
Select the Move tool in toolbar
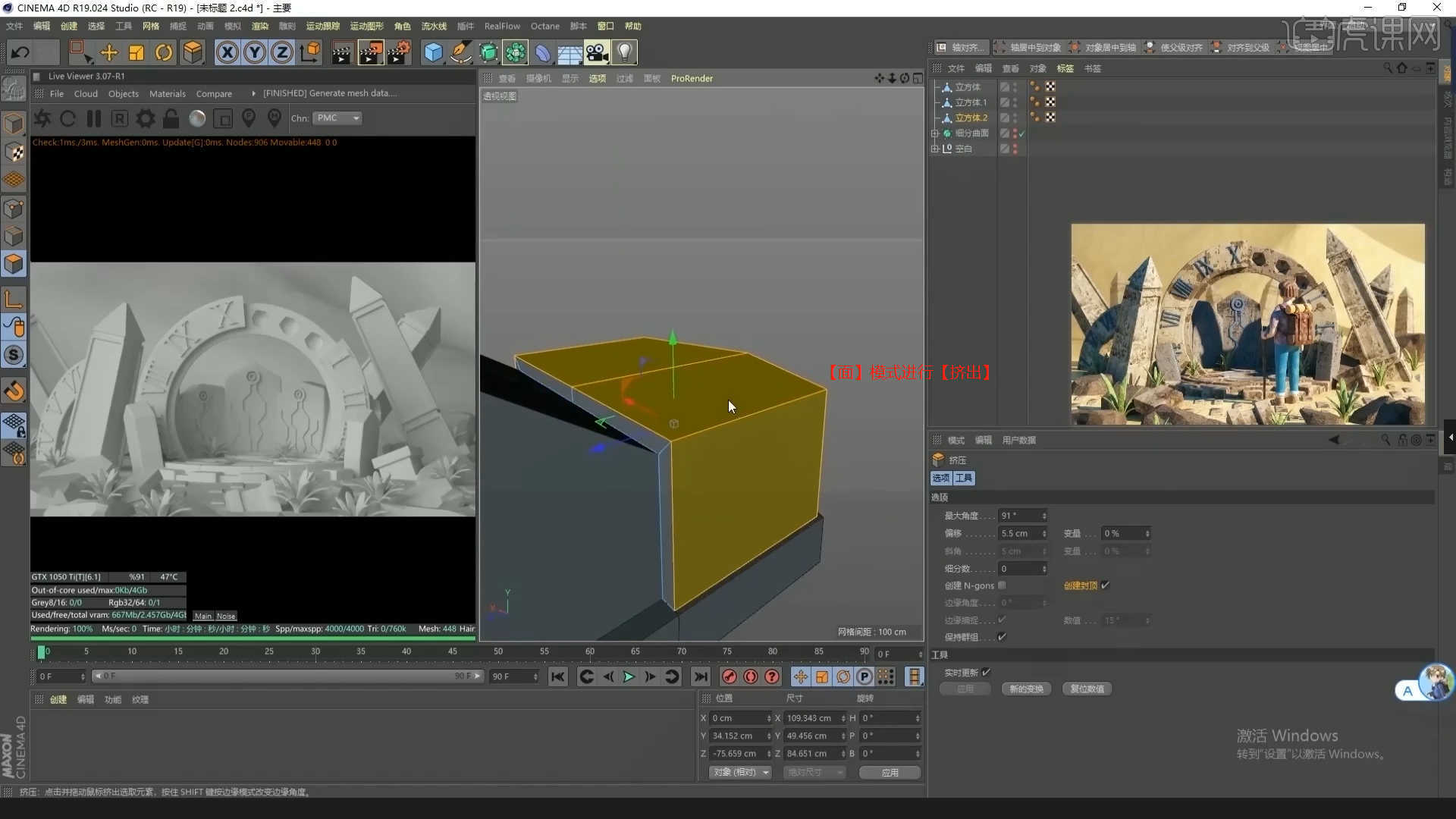(x=109, y=52)
